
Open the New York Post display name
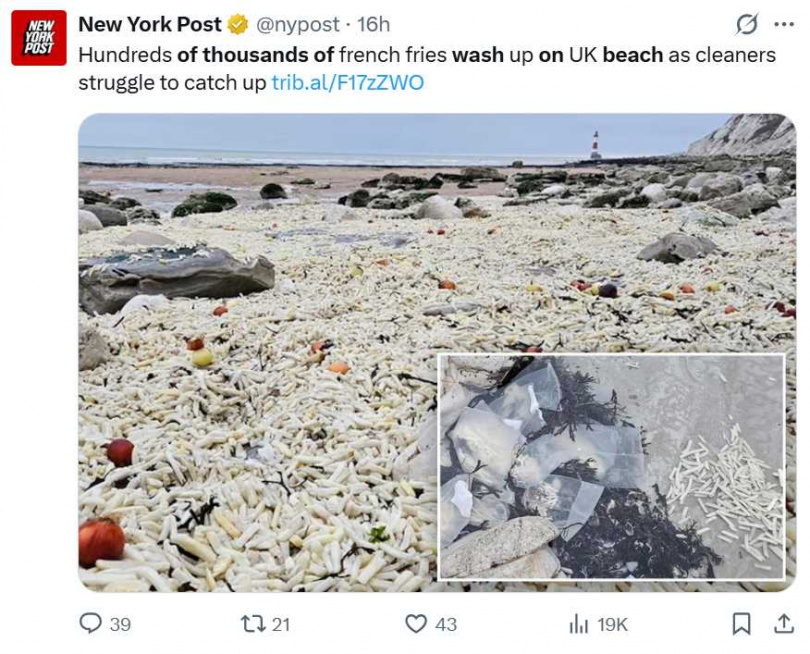(150, 24)
